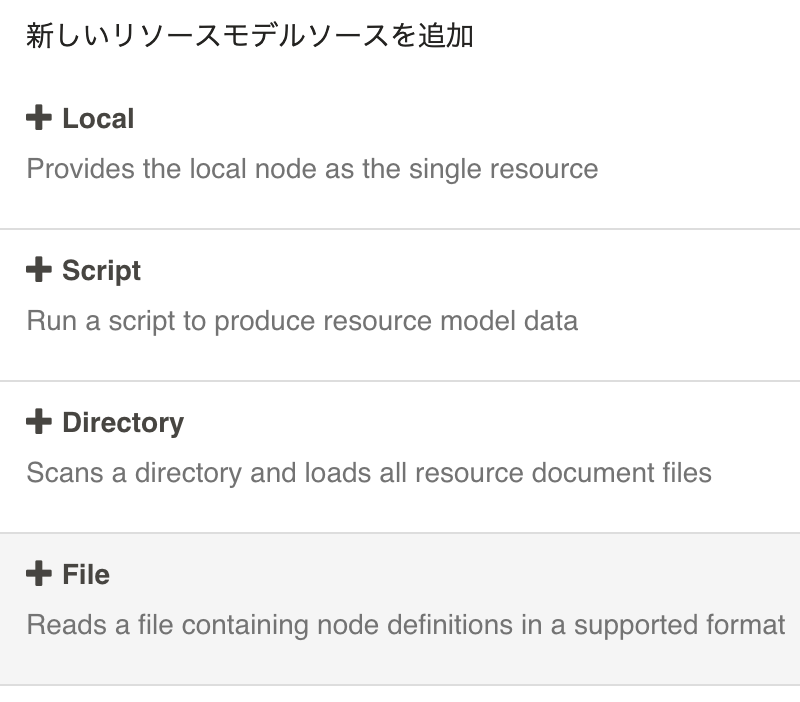Click "Run a script to produce" description
The height and width of the screenshot is (702, 800).
click(x=302, y=321)
